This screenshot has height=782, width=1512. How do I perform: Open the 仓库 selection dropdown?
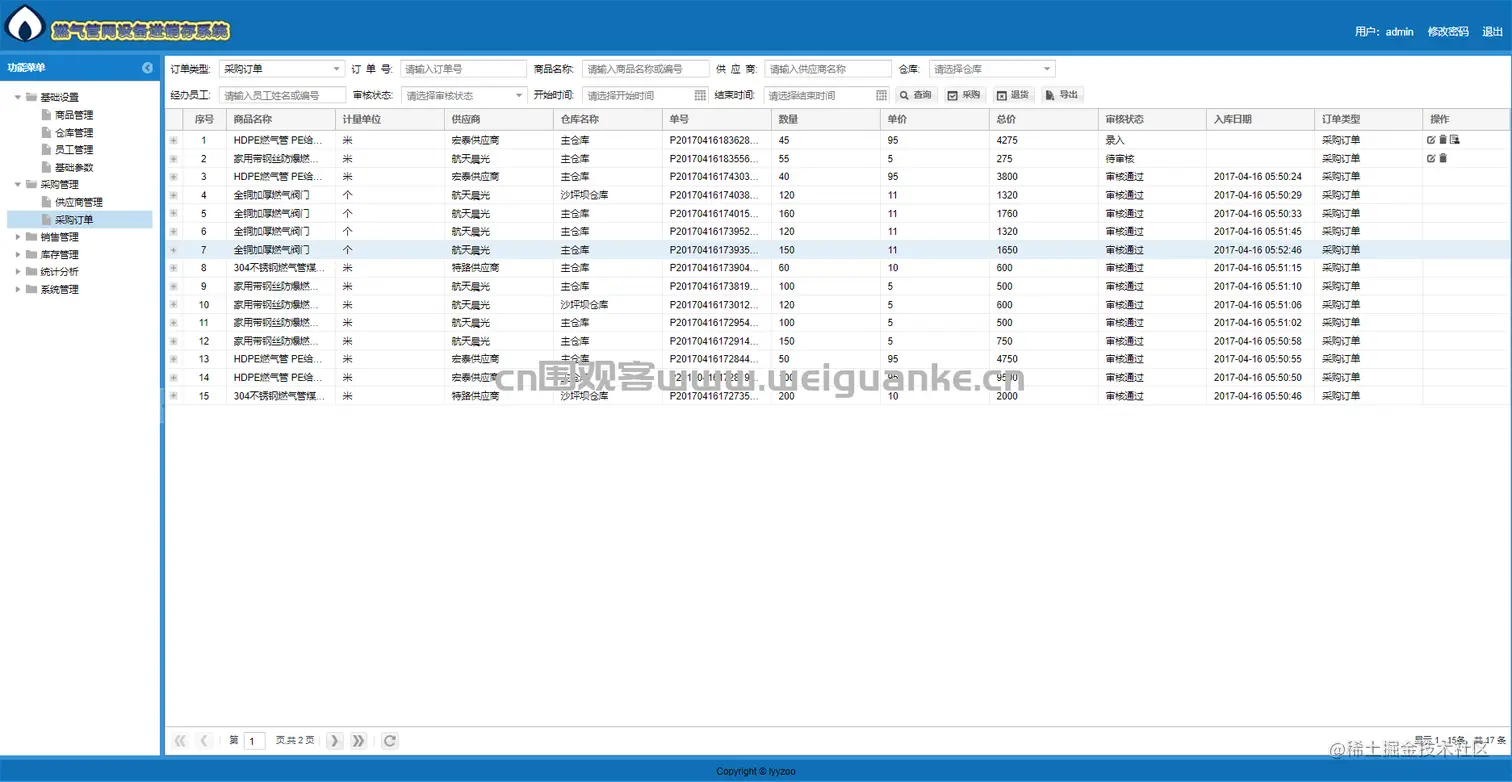pos(1047,69)
